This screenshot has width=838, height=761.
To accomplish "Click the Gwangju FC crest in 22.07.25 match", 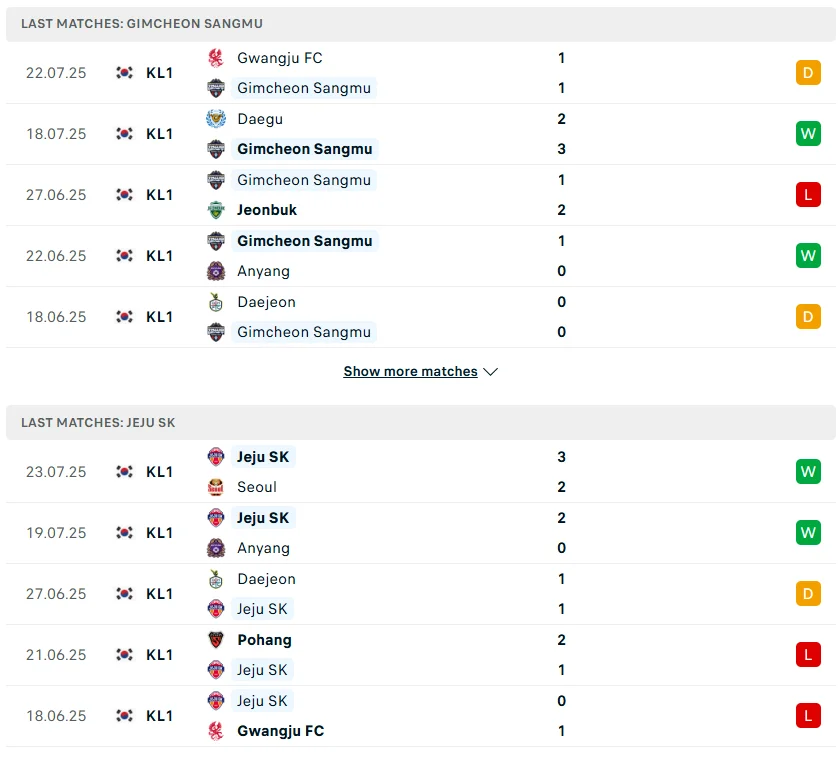I will click(216, 58).
